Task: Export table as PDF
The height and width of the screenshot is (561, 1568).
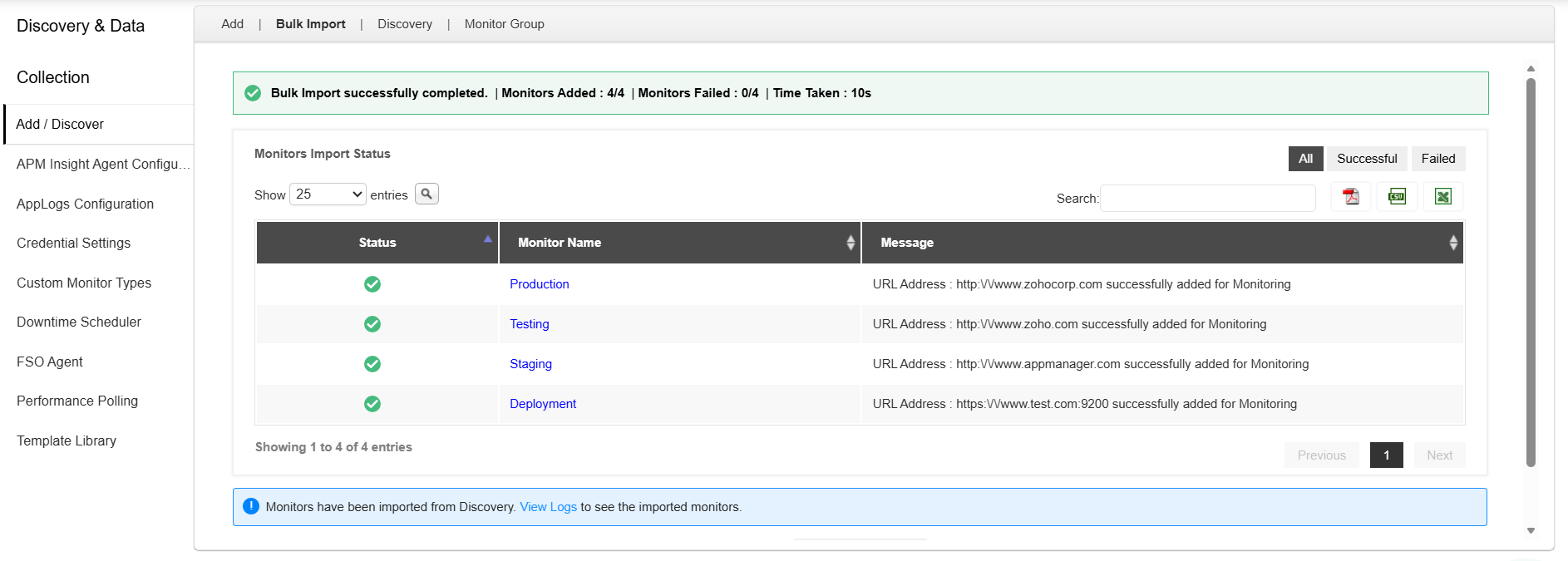Action: 1351,197
